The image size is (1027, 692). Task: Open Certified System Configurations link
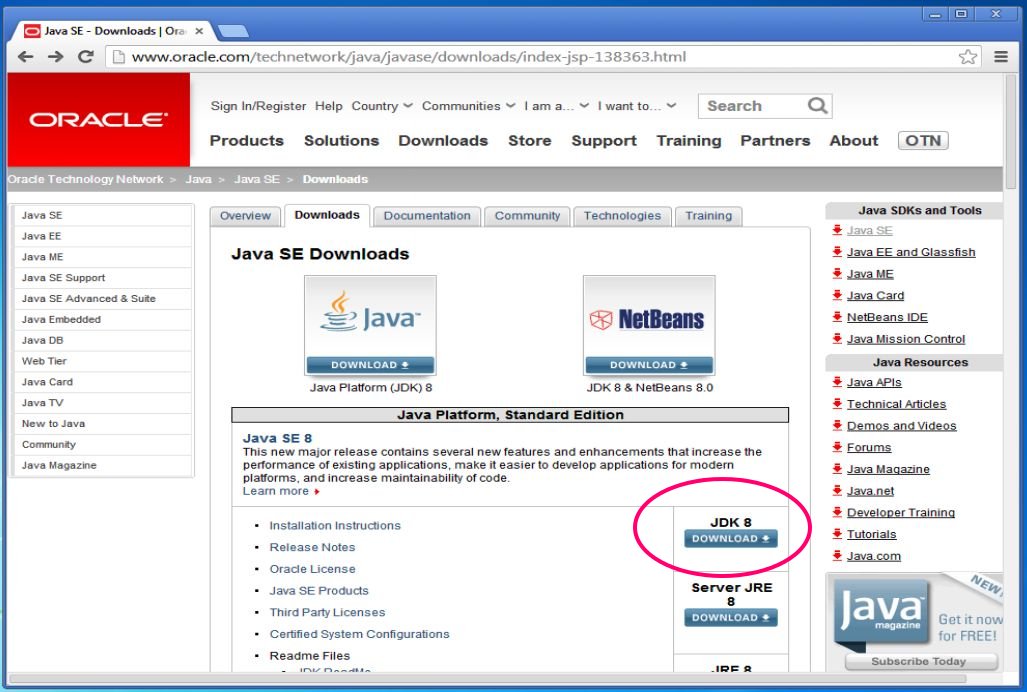(359, 634)
